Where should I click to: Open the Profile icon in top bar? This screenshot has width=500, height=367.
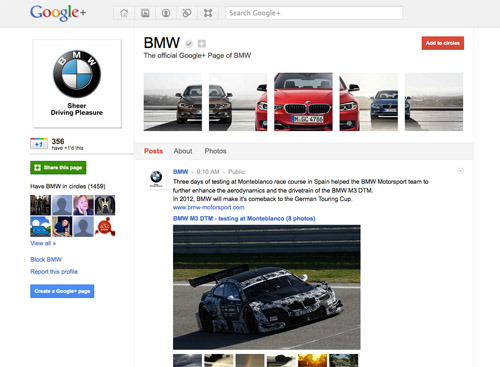point(166,13)
